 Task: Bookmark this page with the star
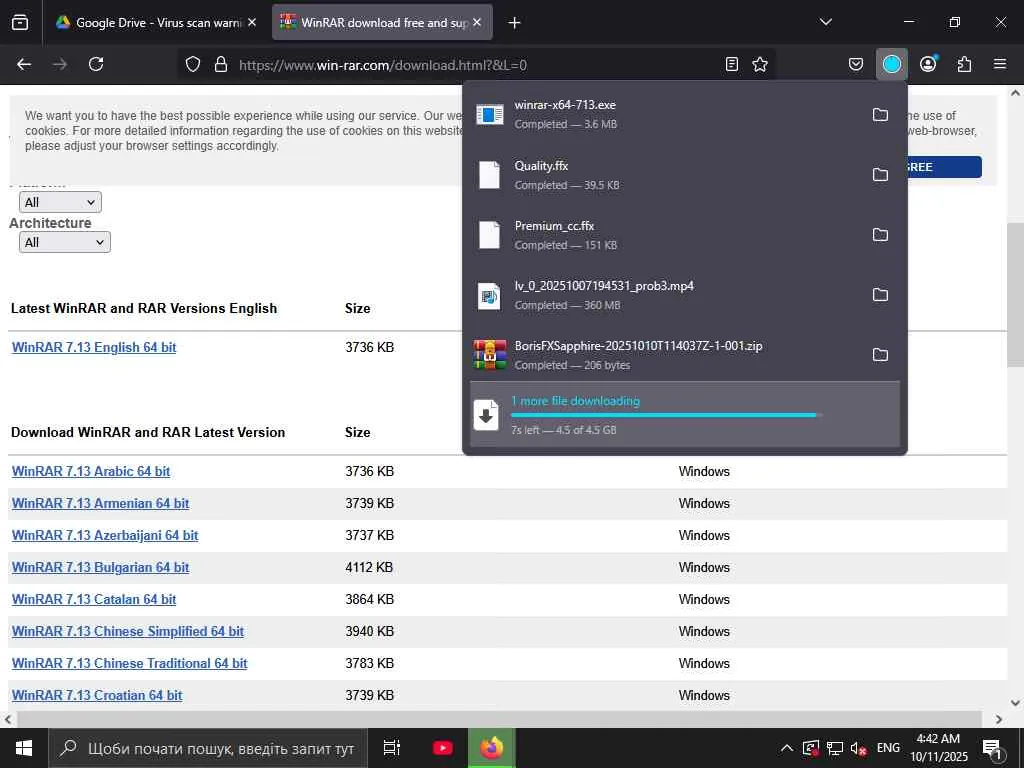coord(760,64)
